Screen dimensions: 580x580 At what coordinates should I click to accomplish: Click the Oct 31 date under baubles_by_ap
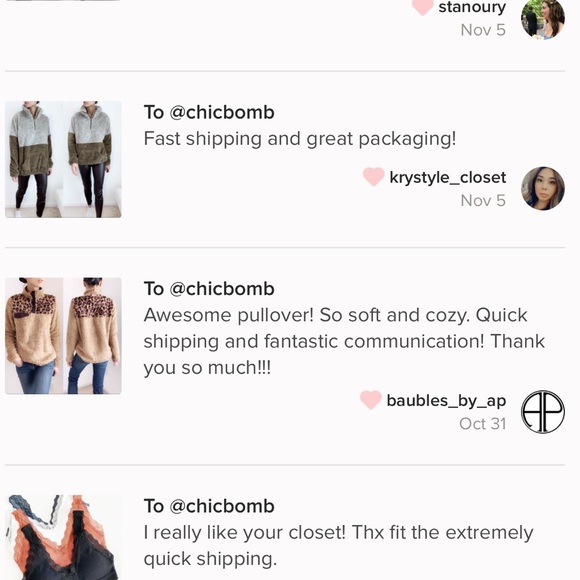[x=482, y=424]
